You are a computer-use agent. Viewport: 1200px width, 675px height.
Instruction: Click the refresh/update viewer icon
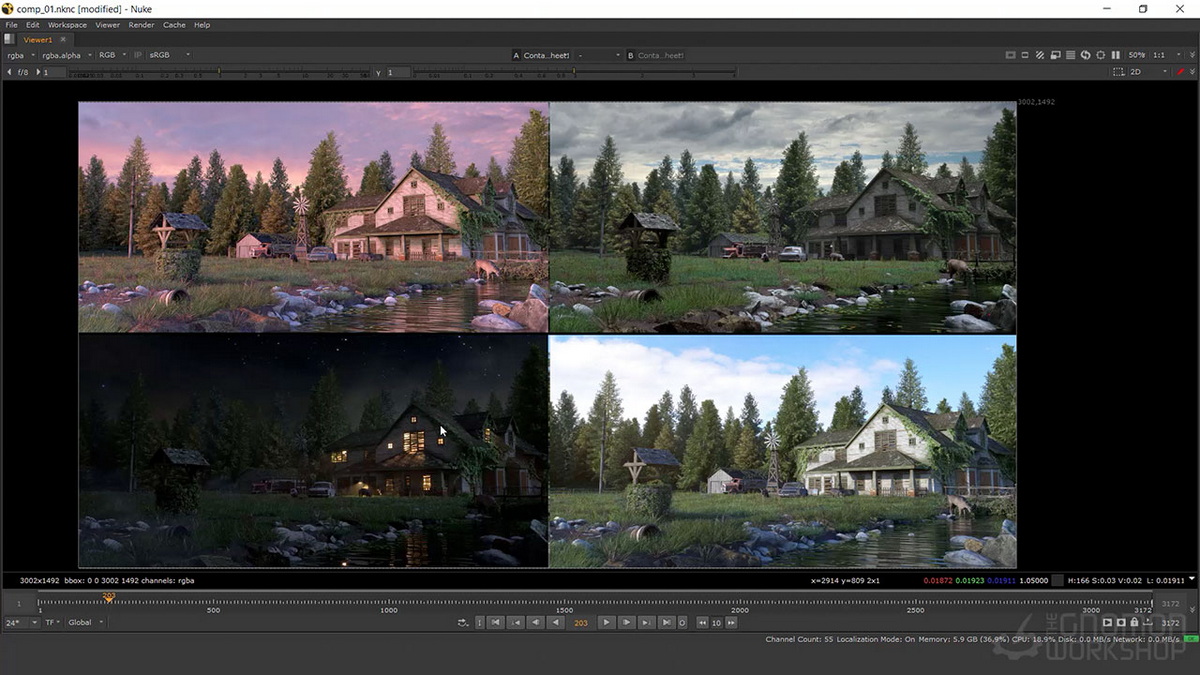tap(1085, 55)
